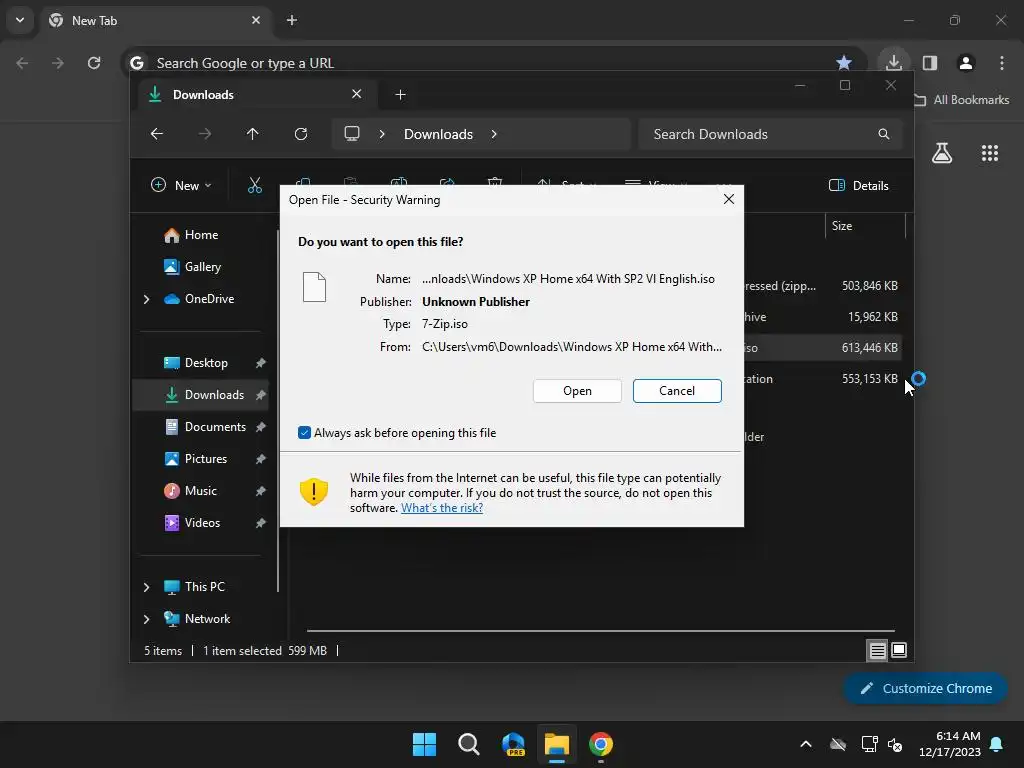Open Search Labs flask icon
The image size is (1024, 768).
click(942, 153)
